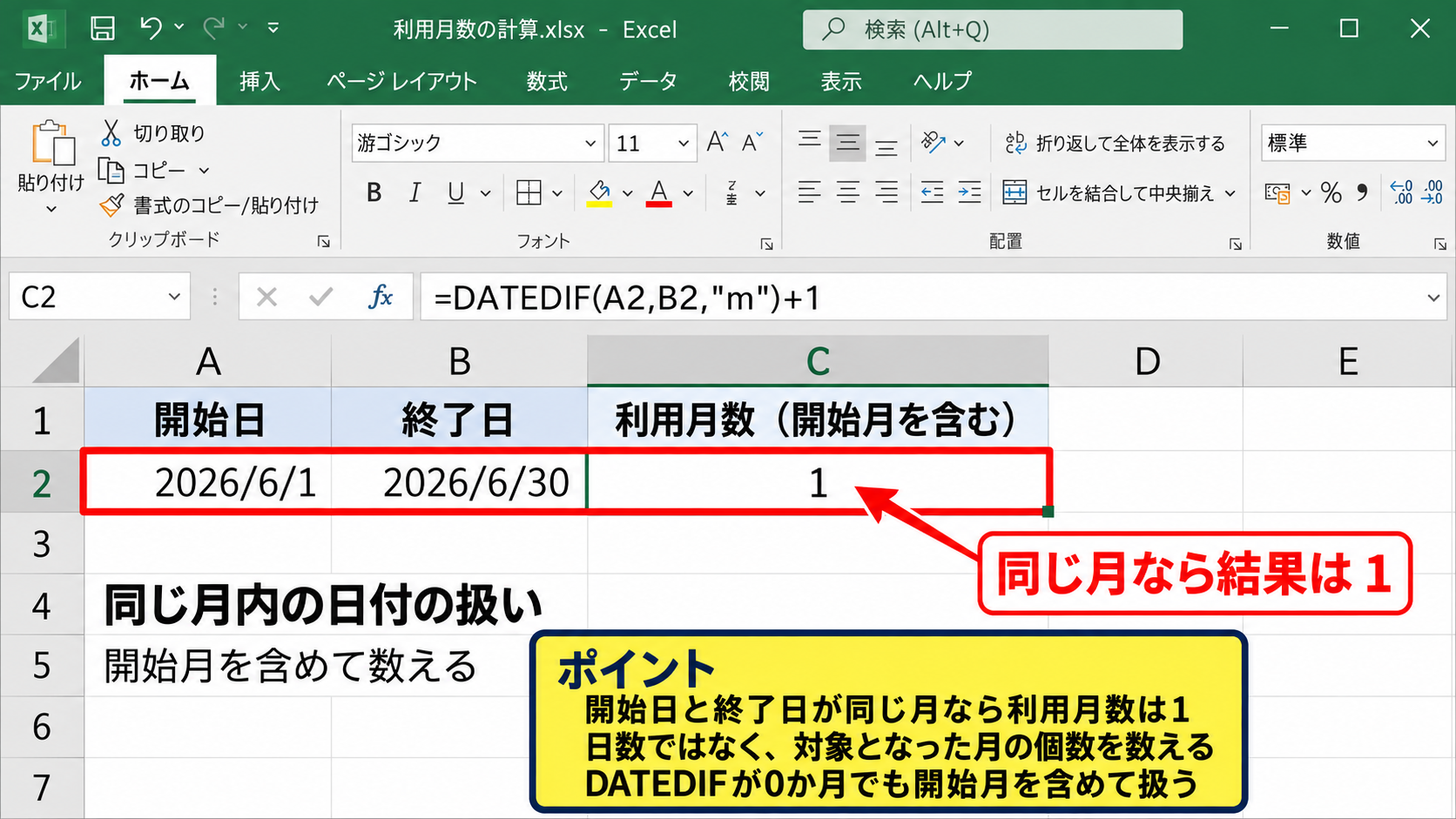Click the Paste clipboard icon
Screen dimensions: 1456x819
coord(51,144)
